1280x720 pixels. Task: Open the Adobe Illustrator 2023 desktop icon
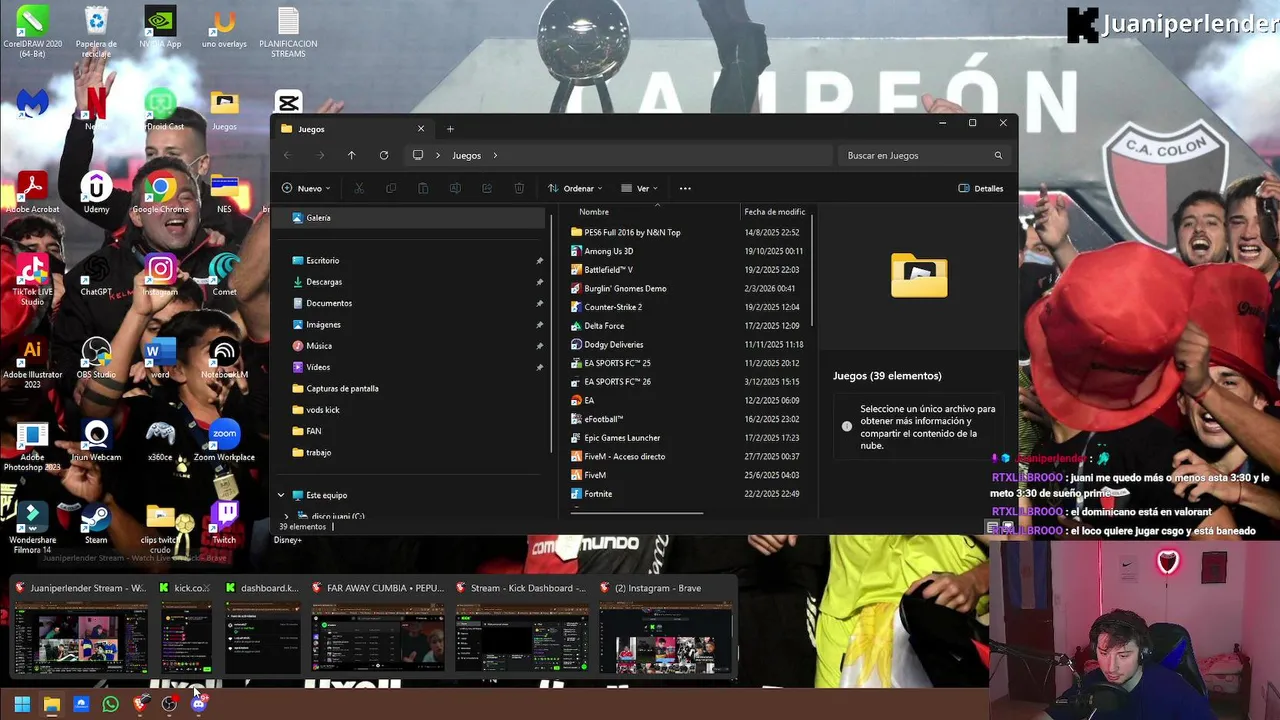tap(32, 363)
